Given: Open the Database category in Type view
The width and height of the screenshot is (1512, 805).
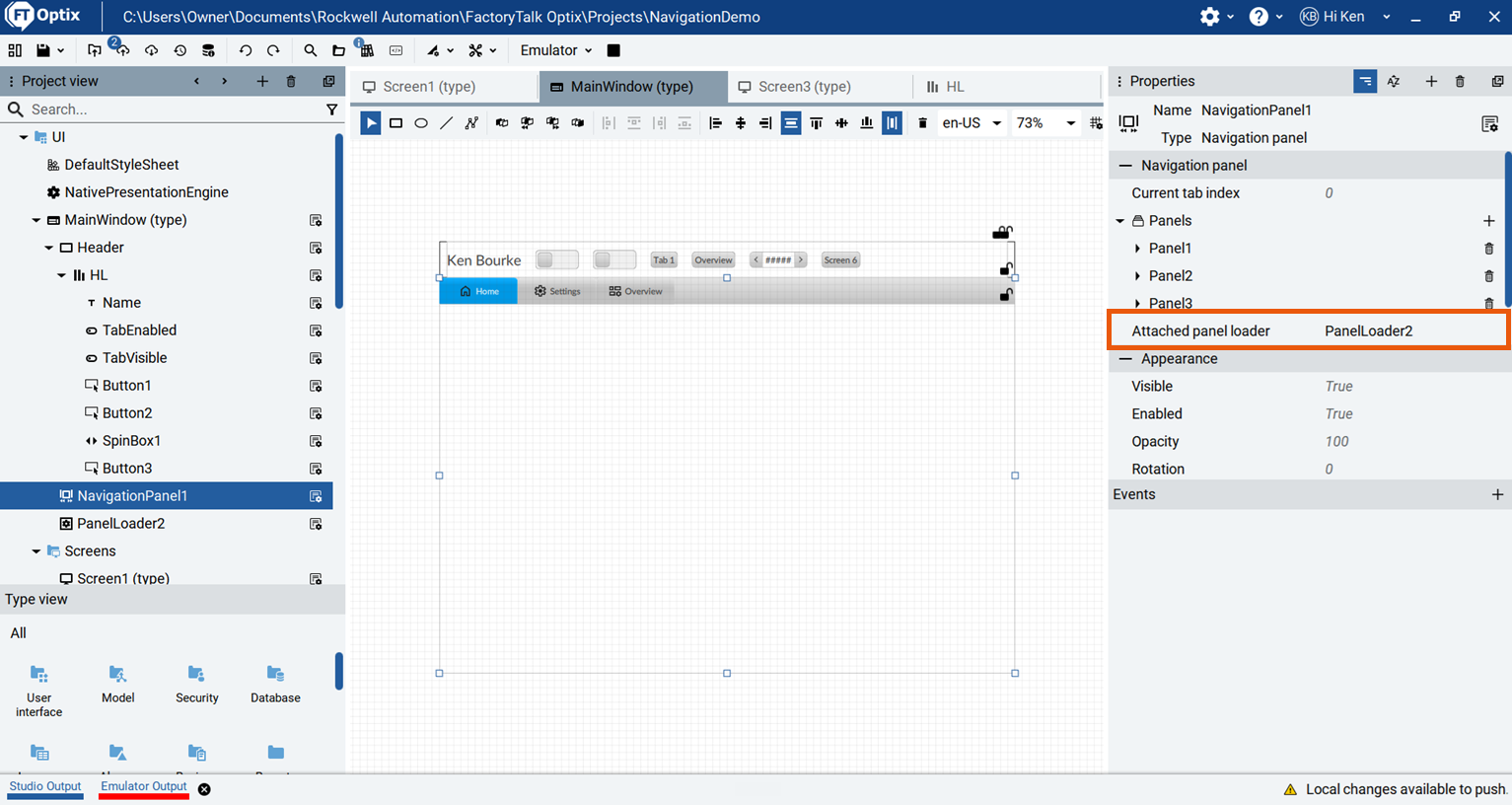Looking at the screenshot, I should click(275, 684).
